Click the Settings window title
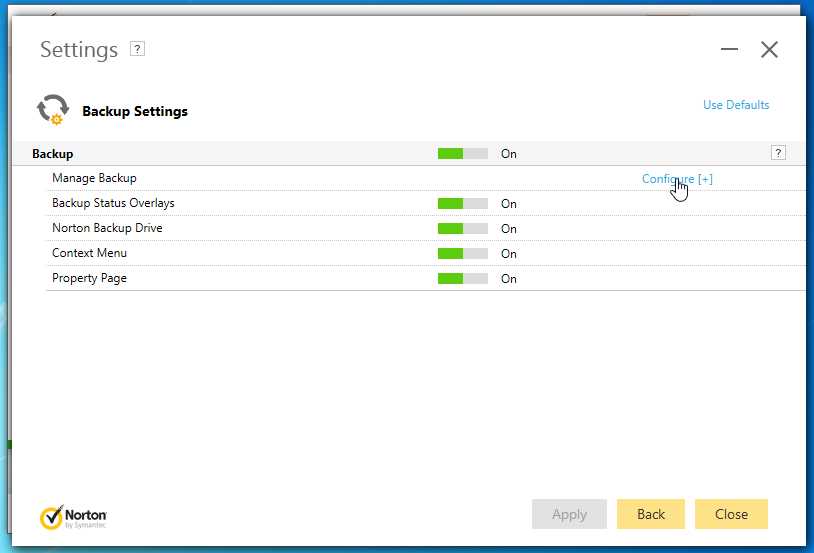This screenshot has width=814, height=553. [79, 50]
